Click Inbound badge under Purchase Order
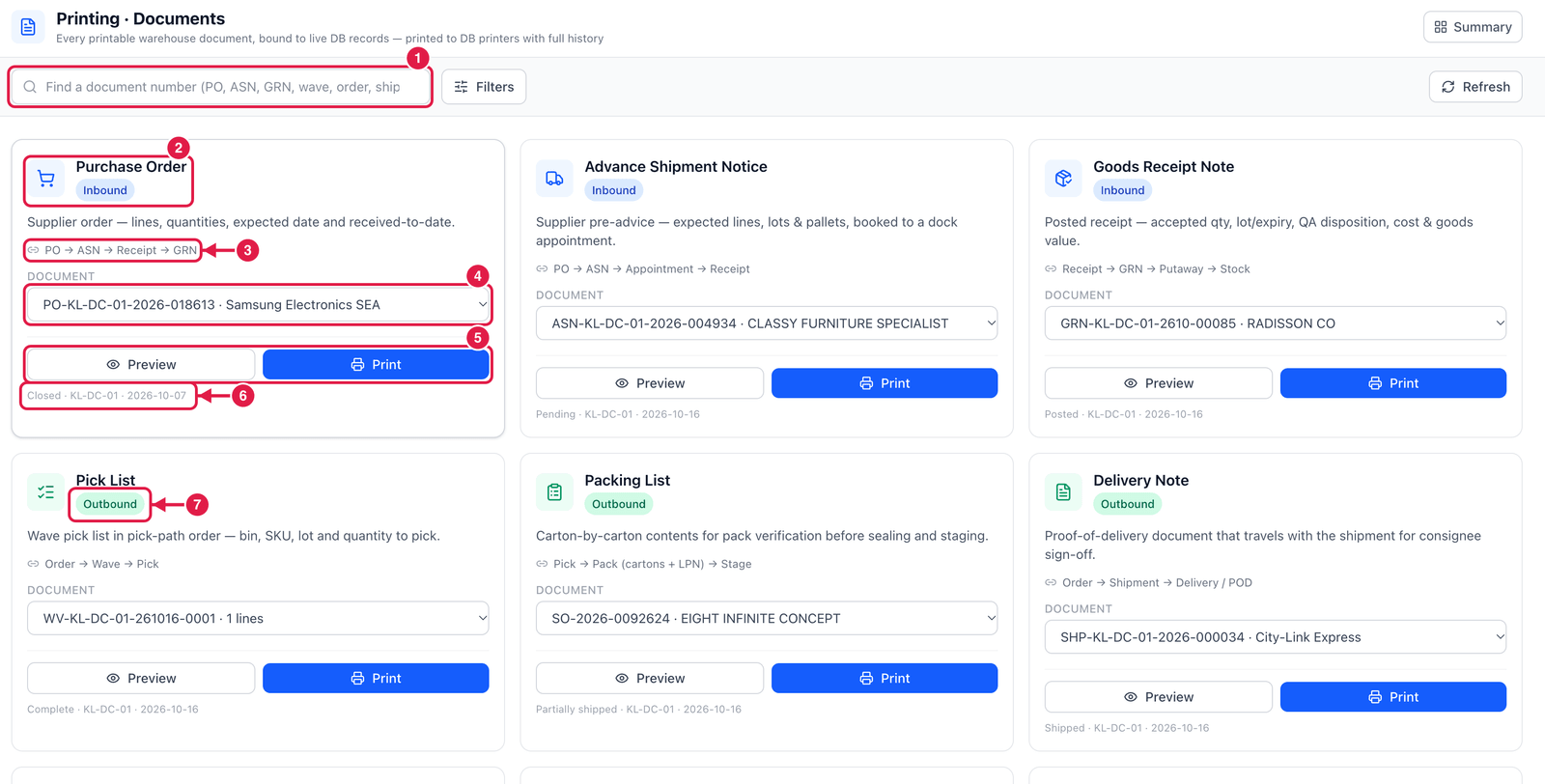Viewport: 1545px width, 784px height. 105,190
